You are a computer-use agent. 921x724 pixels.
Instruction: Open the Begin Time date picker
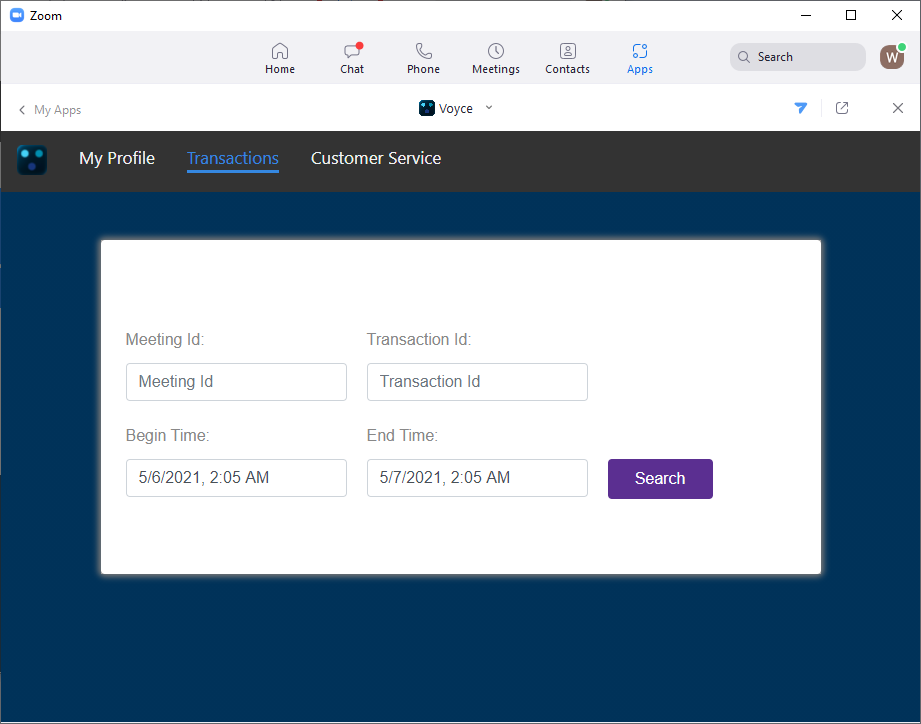pos(236,478)
